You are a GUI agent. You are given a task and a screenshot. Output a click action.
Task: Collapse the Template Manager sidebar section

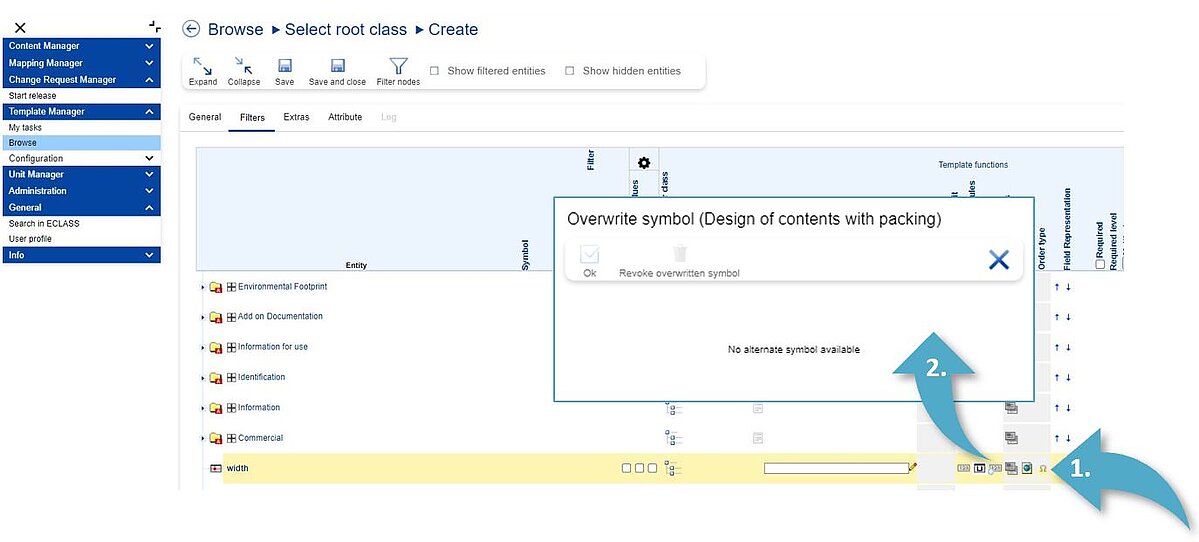click(149, 112)
